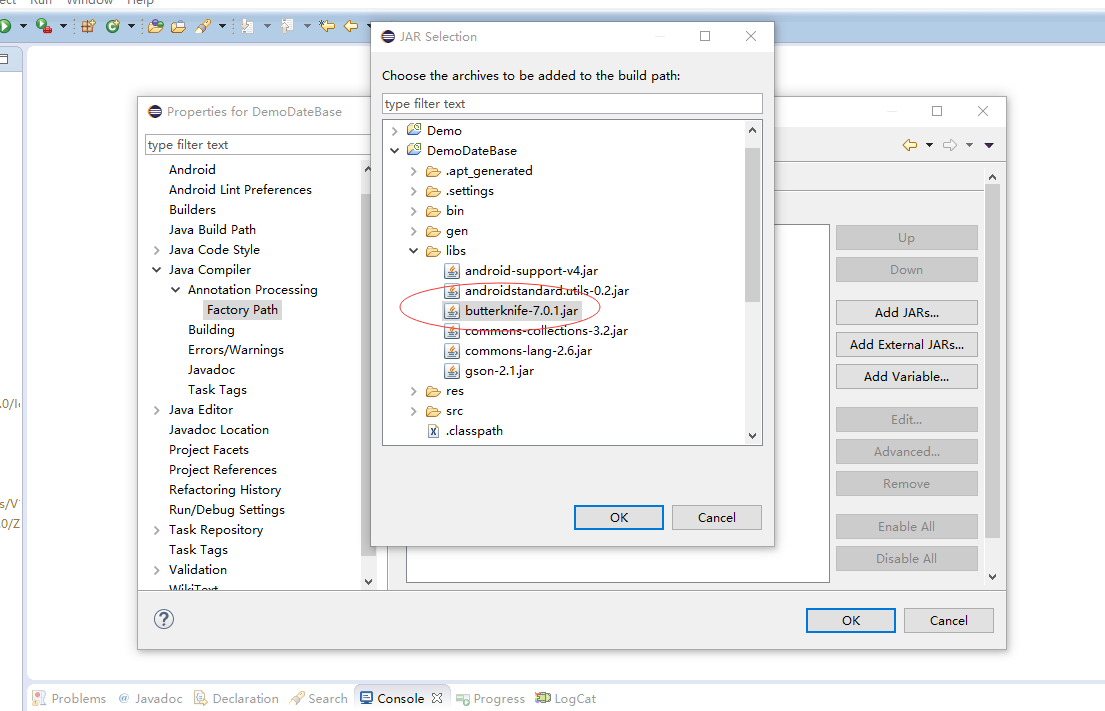
Task: Select Run/Debug Settings
Action: pyautogui.click(x=226, y=509)
